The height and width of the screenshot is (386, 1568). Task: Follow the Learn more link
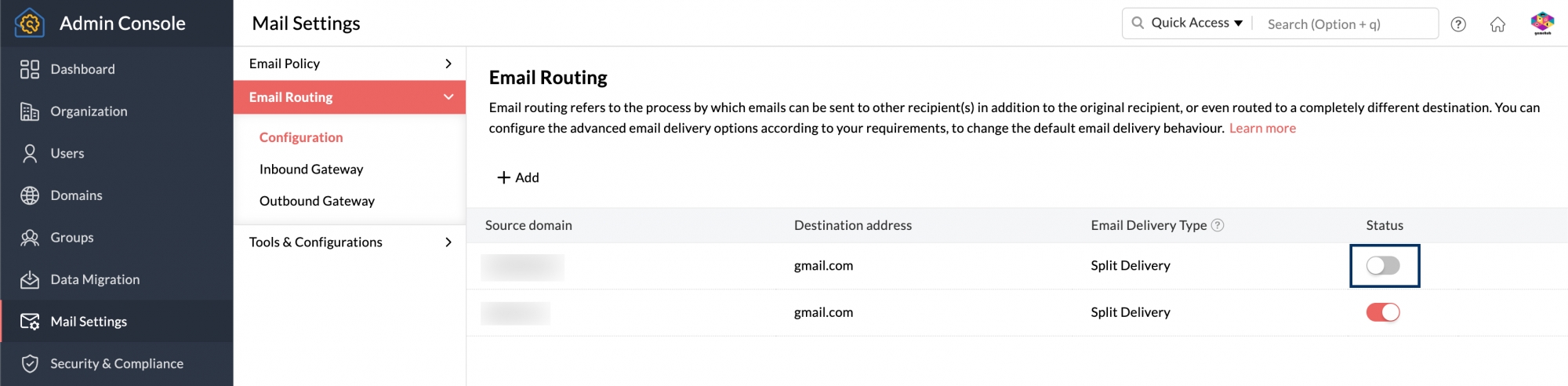coord(1262,129)
